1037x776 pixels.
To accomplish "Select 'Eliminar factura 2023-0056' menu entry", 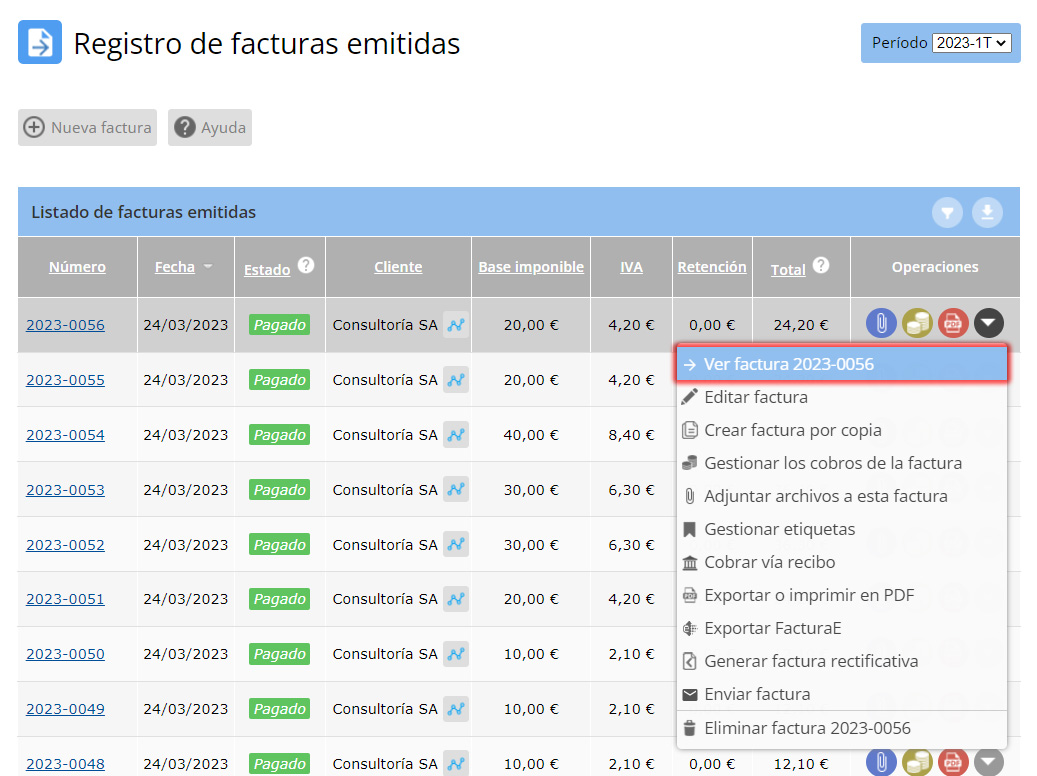I will click(807, 728).
